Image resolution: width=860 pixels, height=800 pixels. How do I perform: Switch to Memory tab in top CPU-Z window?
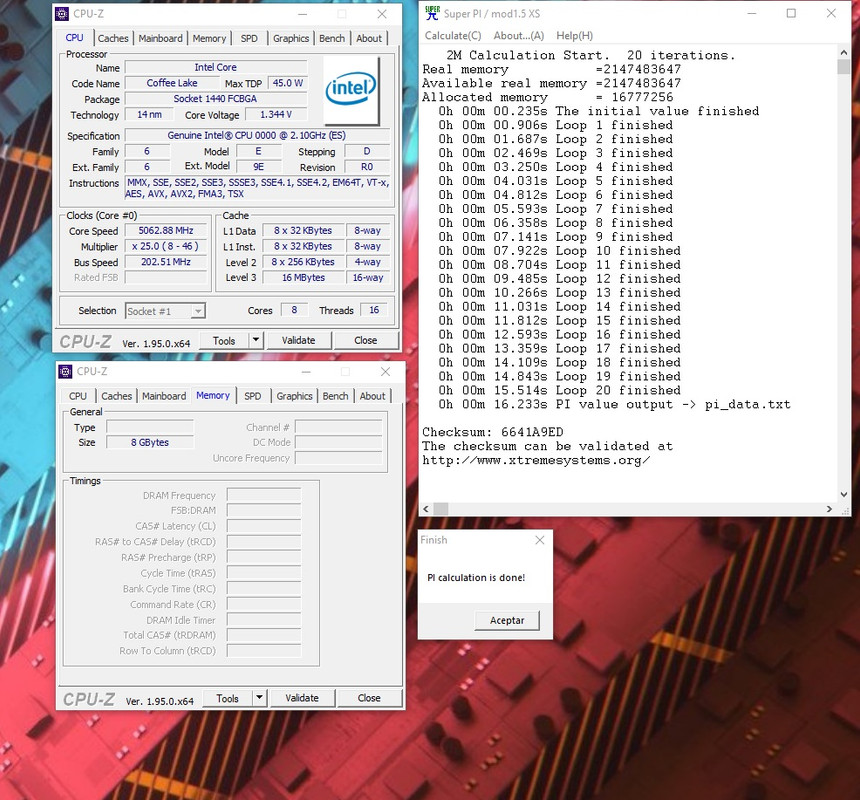[209, 38]
